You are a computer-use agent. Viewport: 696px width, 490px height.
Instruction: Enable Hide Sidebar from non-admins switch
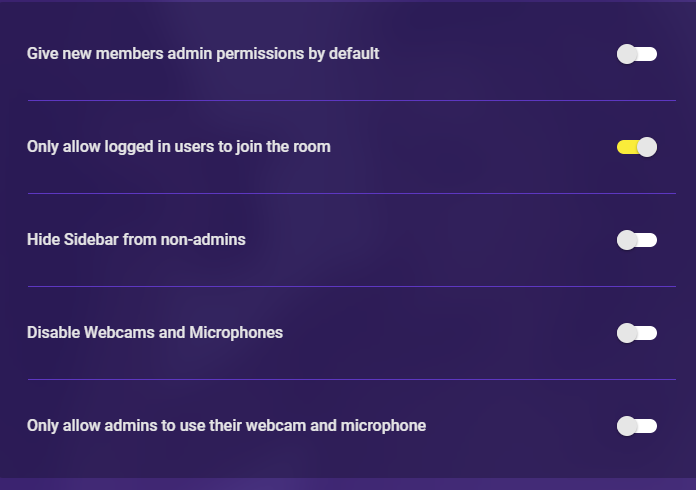point(637,240)
